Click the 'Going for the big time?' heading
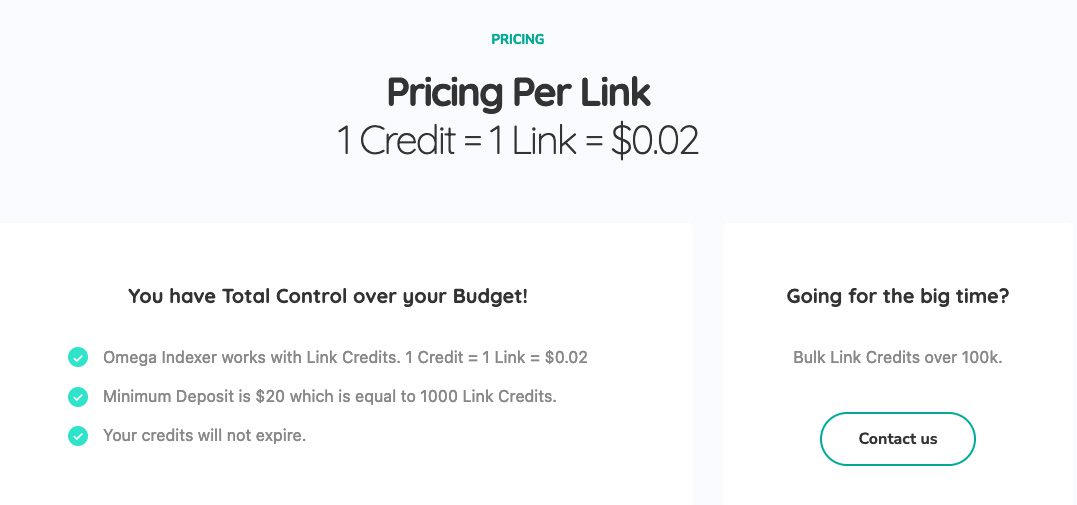Image resolution: width=1077 pixels, height=505 pixels. coord(897,296)
